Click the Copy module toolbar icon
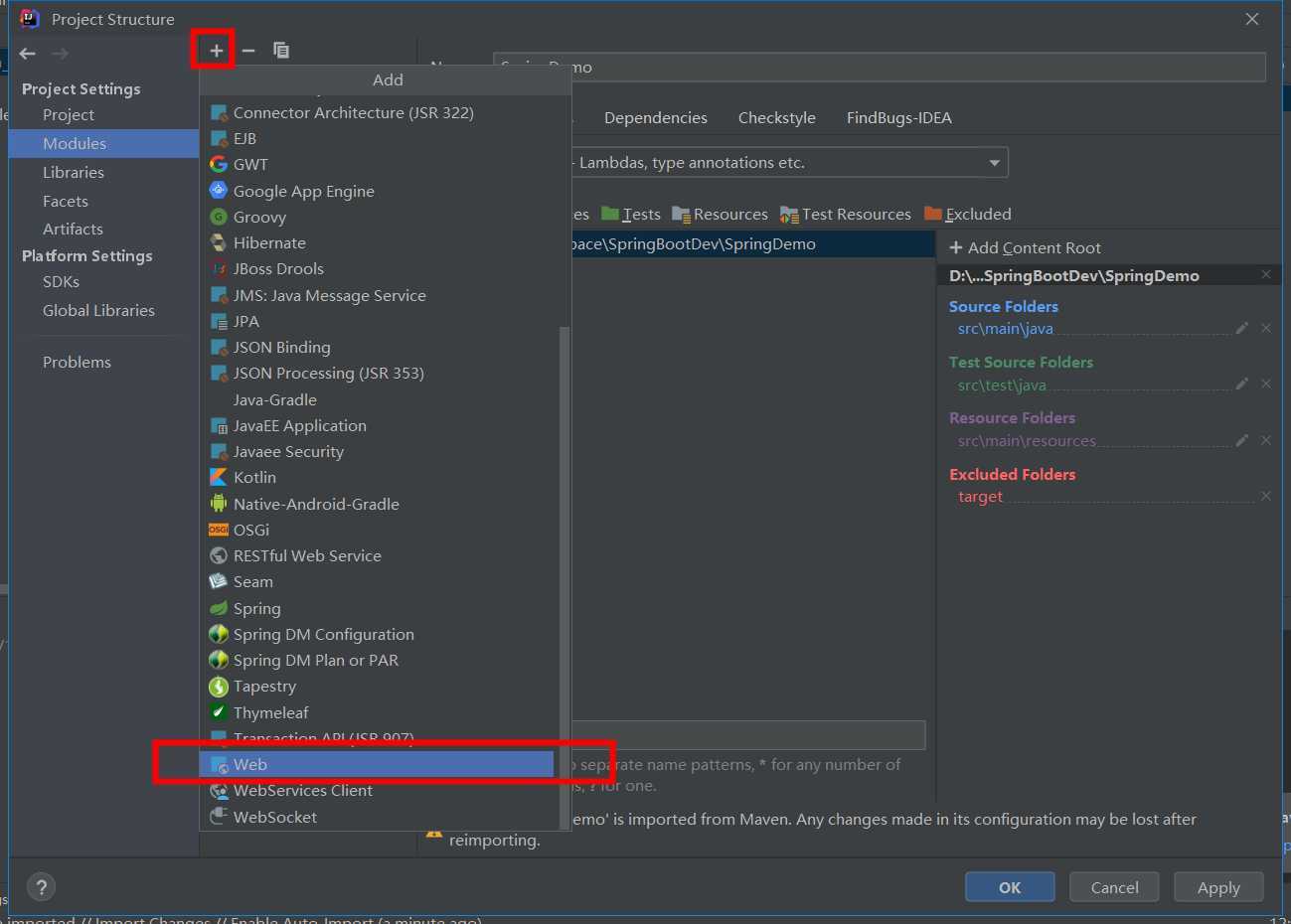The height and width of the screenshot is (924, 1291). pos(281,50)
